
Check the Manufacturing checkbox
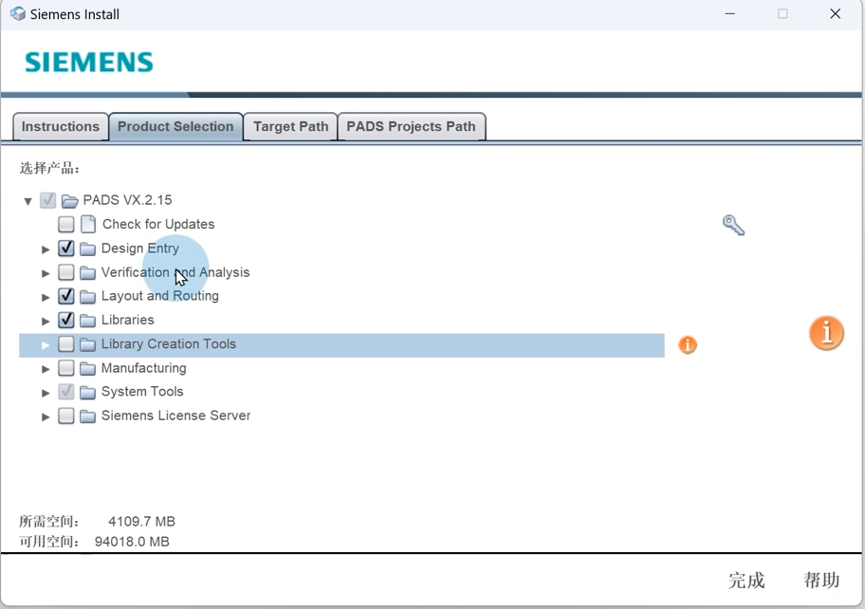[66, 368]
